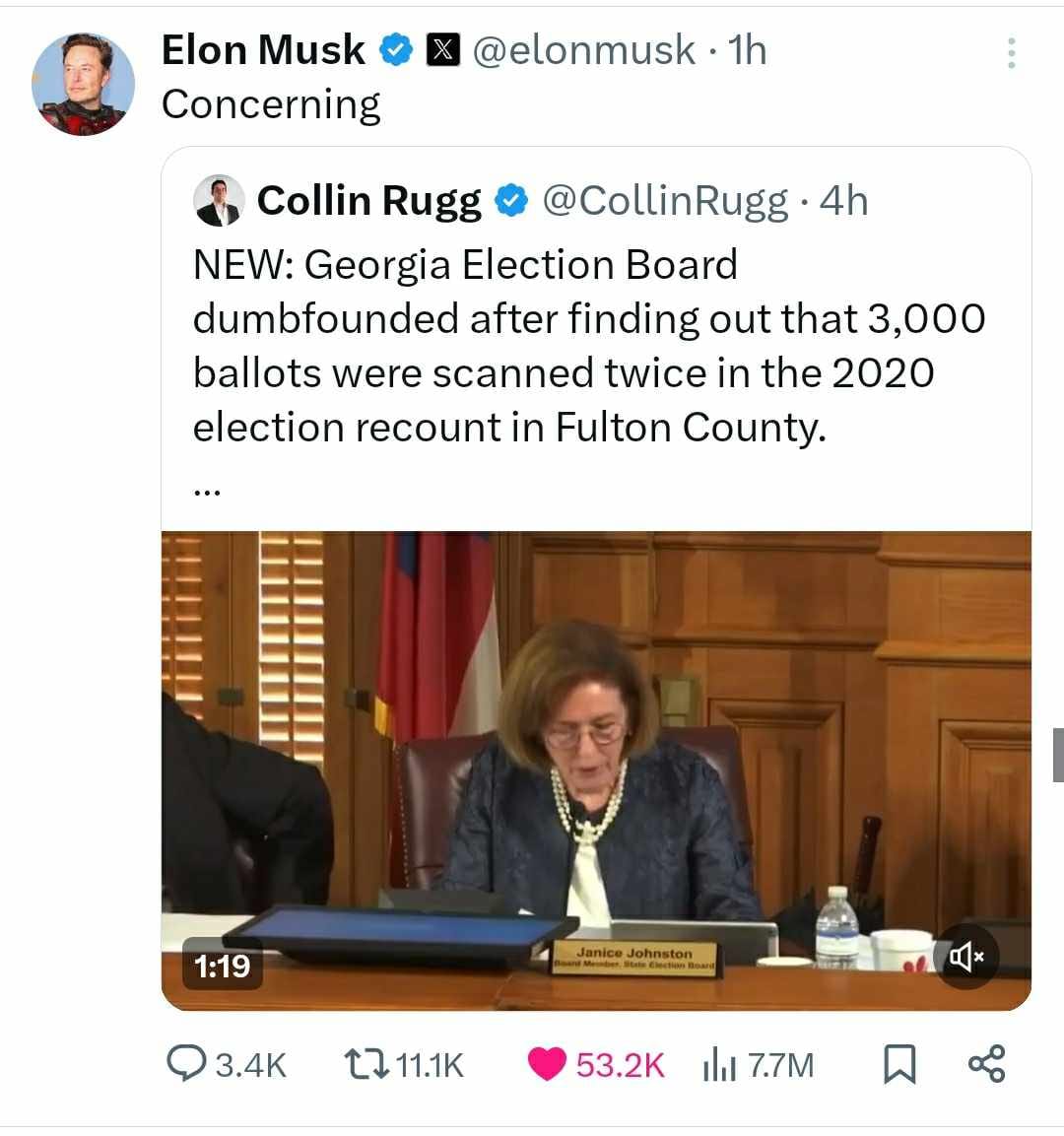Open Collin Rugg's small avatar
Screen dimensions: 1064x1136
coord(219,201)
